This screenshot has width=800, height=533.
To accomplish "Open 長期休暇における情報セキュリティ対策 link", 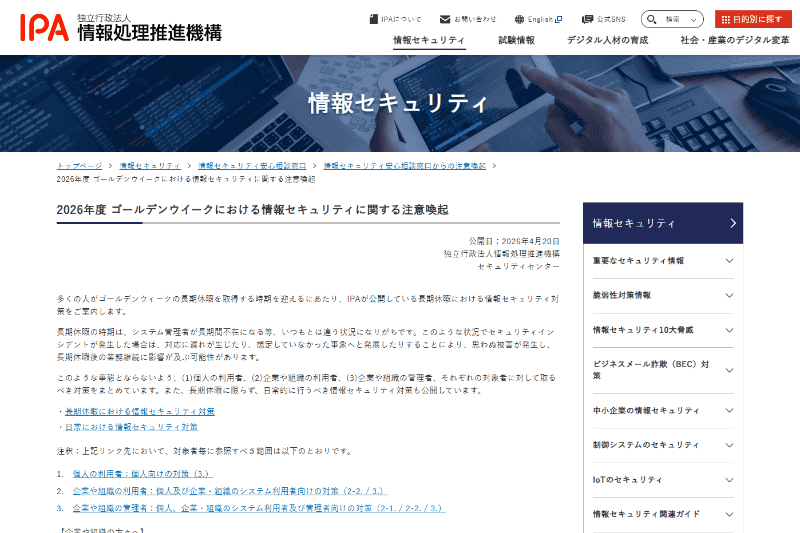I will pos(140,412).
